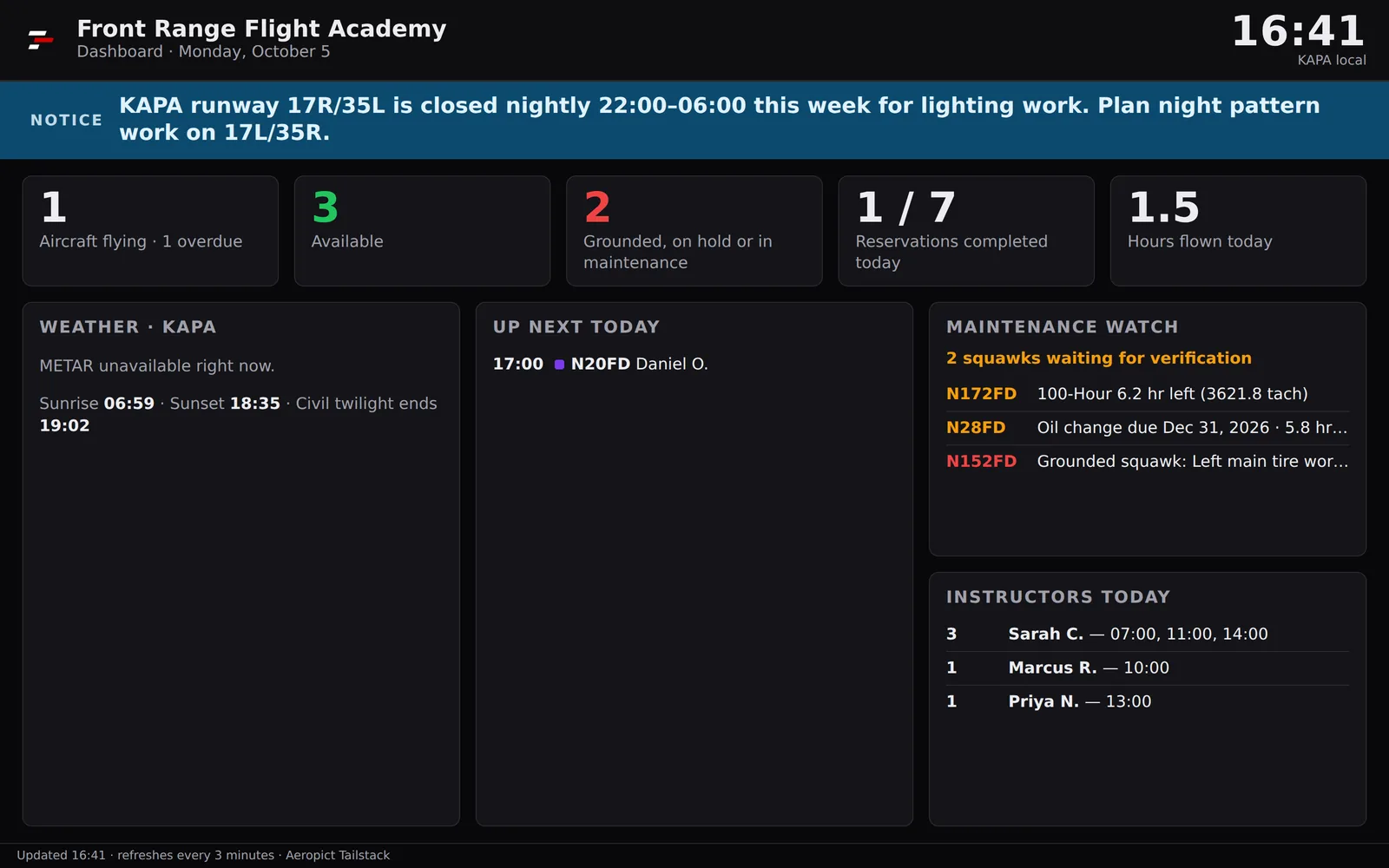Viewport: 1389px width, 868px height.
Task: Click the Grounded squawk: Left main tire entry
Action: pos(1192,462)
